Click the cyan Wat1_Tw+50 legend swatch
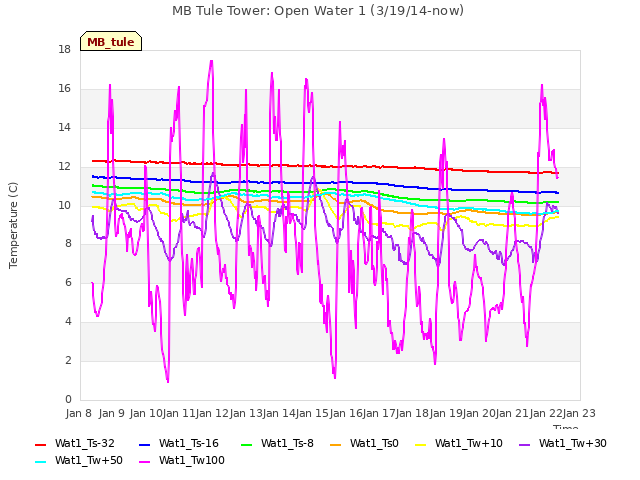Screen dimensions: 640x480 tap(41, 462)
